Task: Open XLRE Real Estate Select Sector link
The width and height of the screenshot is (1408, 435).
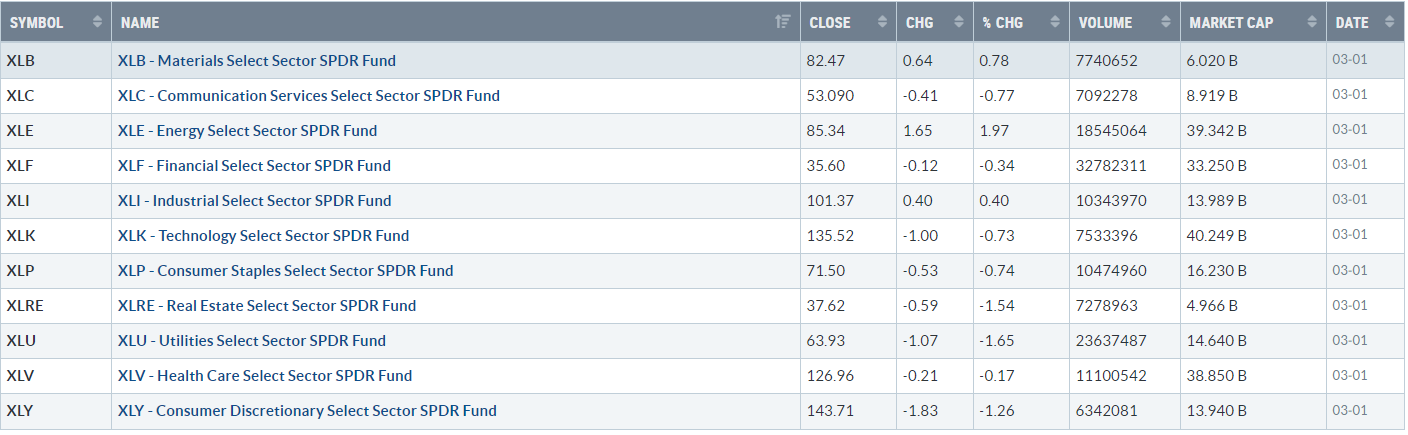Action: pyautogui.click(x=267, y=306)
